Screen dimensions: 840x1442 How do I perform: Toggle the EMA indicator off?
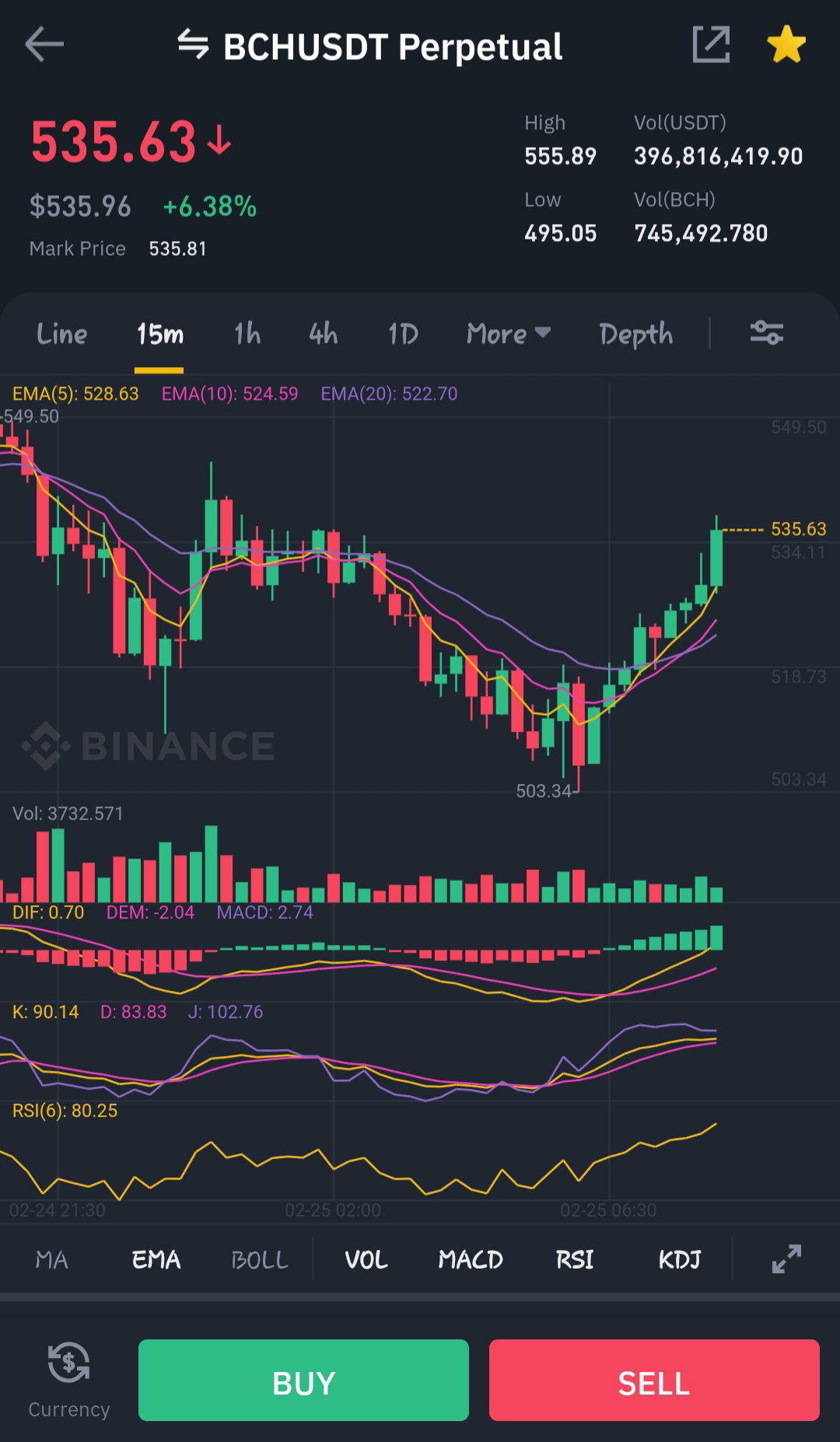156,1259
